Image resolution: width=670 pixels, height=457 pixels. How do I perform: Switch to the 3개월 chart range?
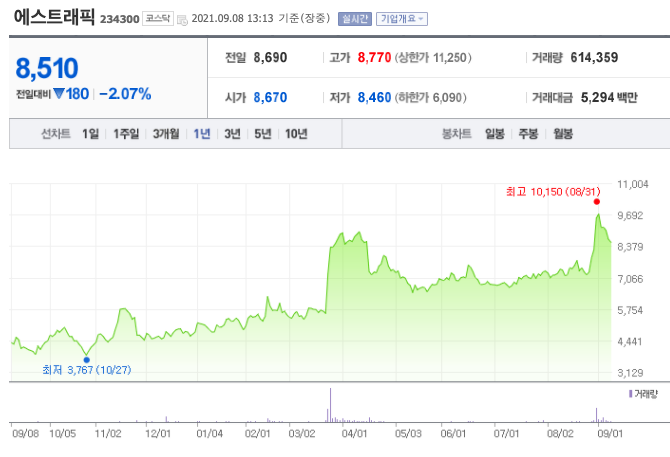coord(166,134)
